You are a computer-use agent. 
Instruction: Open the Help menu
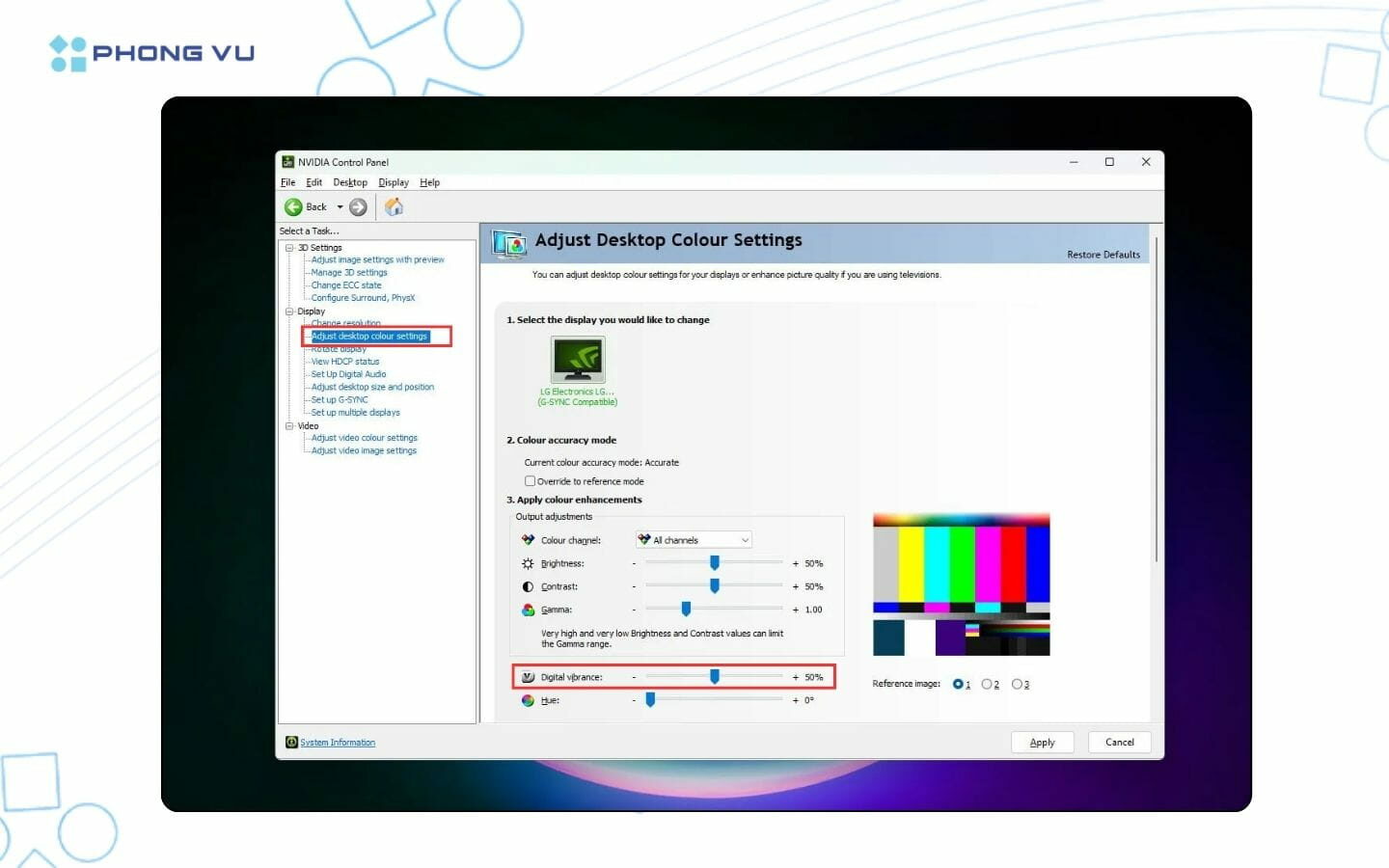tap(430, 182)
